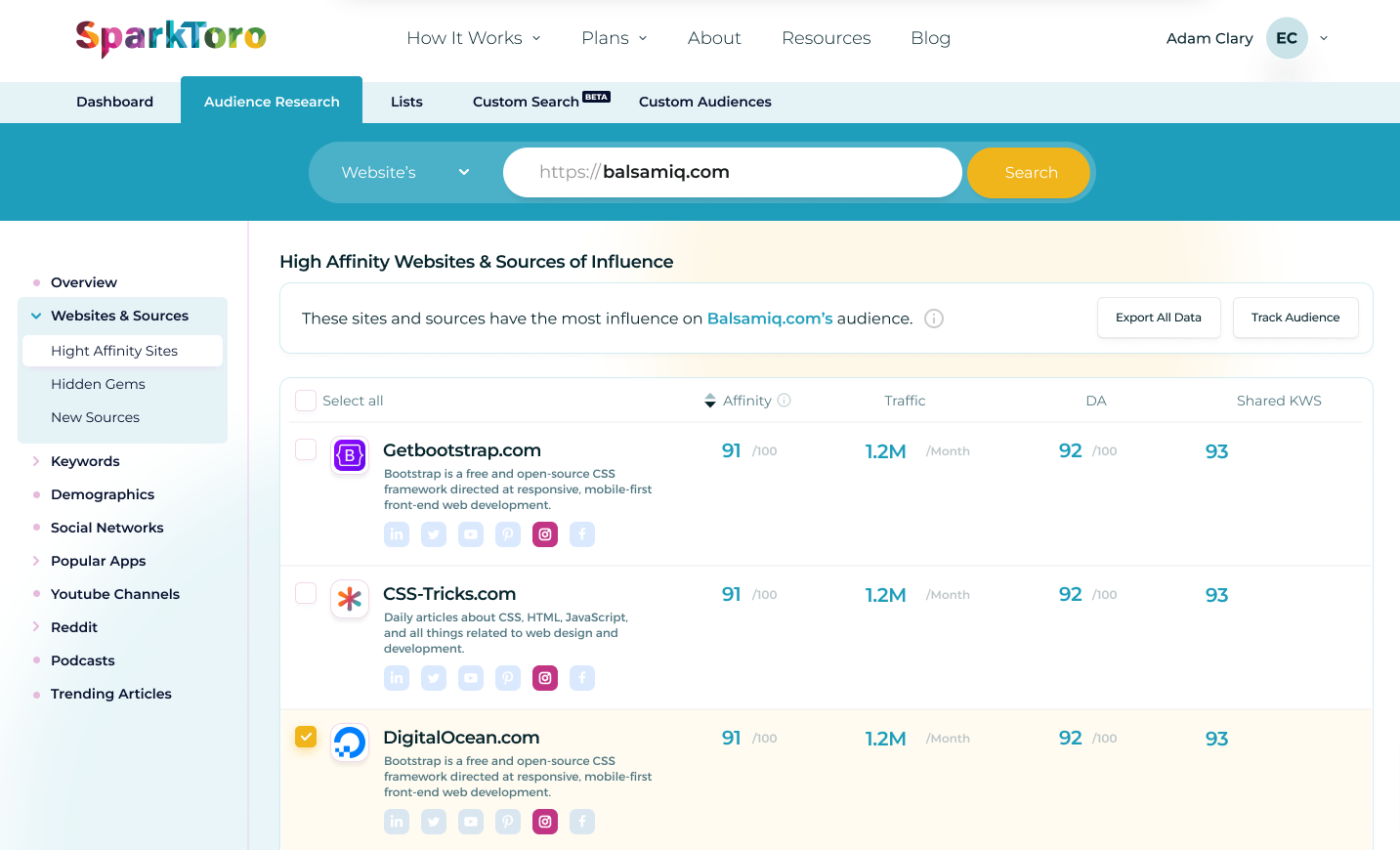Open the Trending Articles sidebar item
This screenshot has width=1400, height=850.
point(111,694)
